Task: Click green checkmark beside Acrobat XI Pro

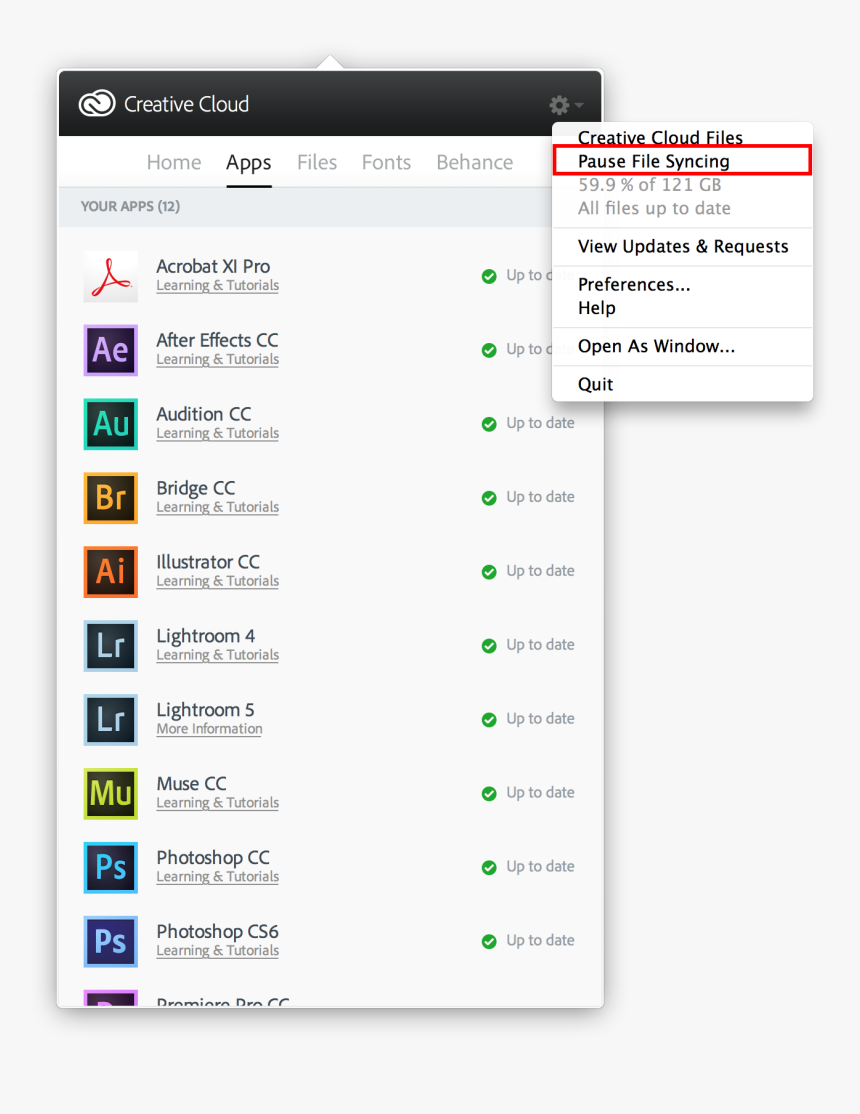Action: click(489, 276)
